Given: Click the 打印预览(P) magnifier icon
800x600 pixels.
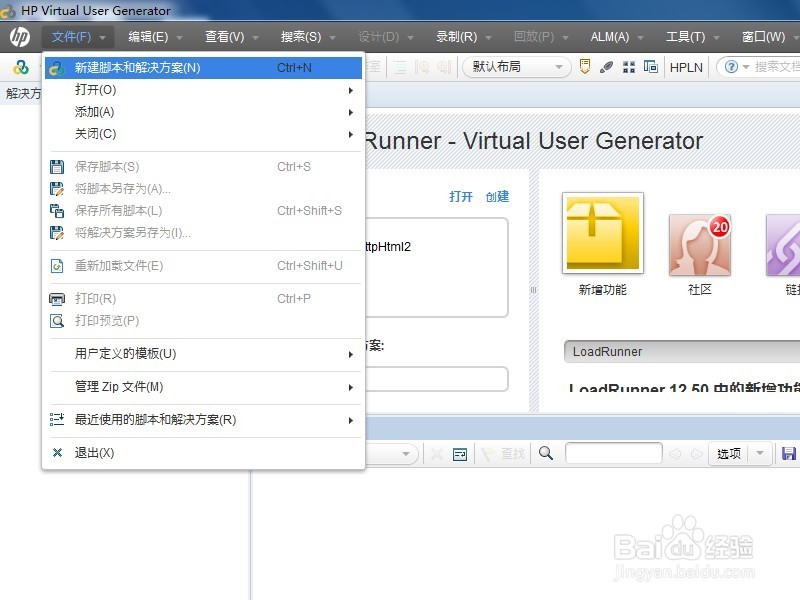Looking at the screenshot, I should coord(57,321).
